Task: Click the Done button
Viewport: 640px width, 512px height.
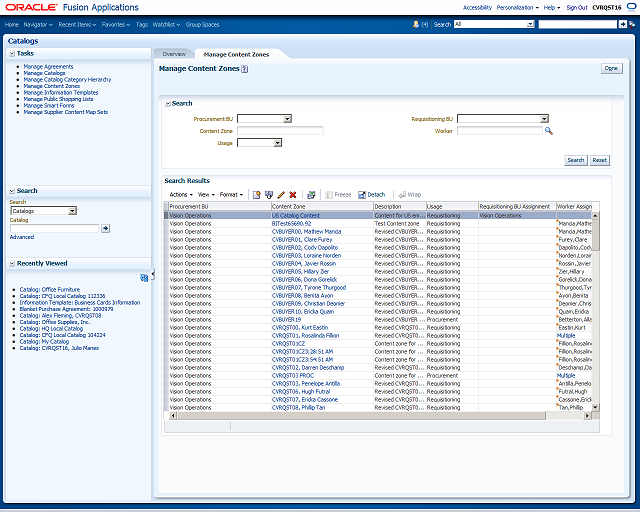Action: pyautogui.click(x=611, y=68)
